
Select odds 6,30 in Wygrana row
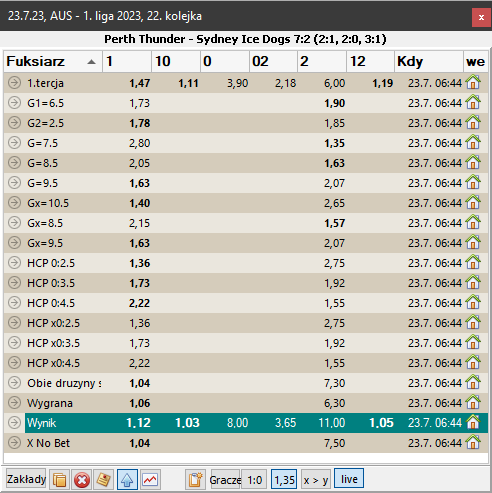pyautogui.click(x=335, y=403)
